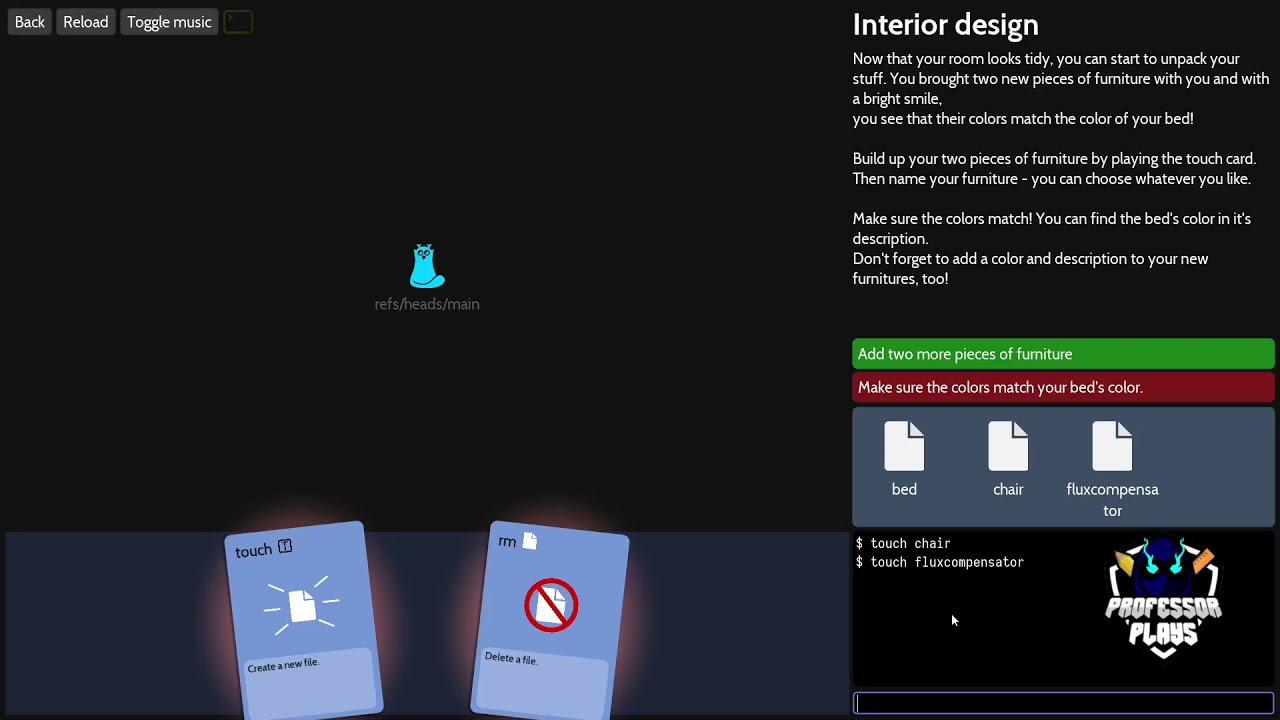This screenshot has width=1280, height=720.
Task: Open the fluxcompensator file
Action: (x=1112, y=469)
